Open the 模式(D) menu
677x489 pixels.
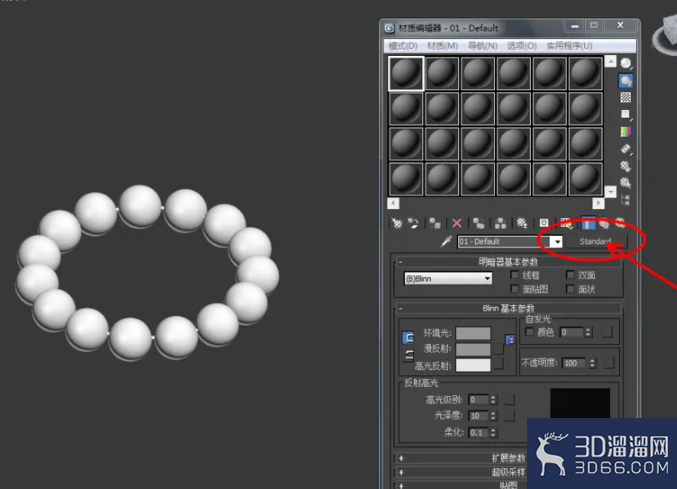403,46
